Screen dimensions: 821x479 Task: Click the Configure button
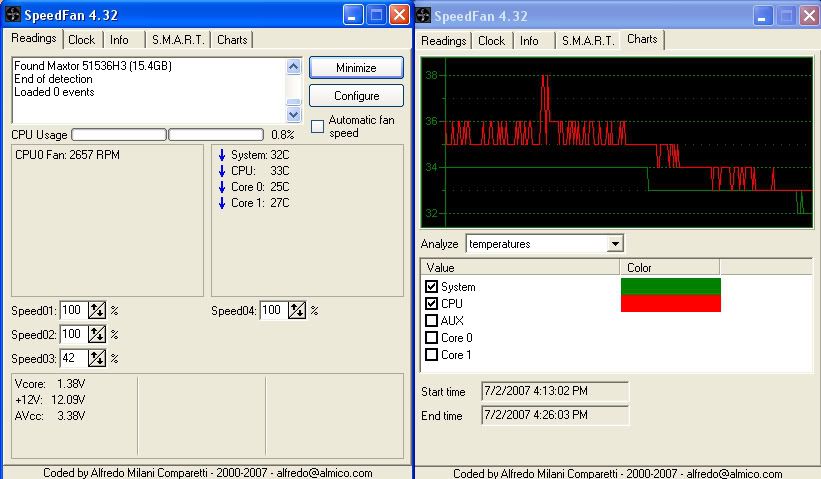pos(356,96)
